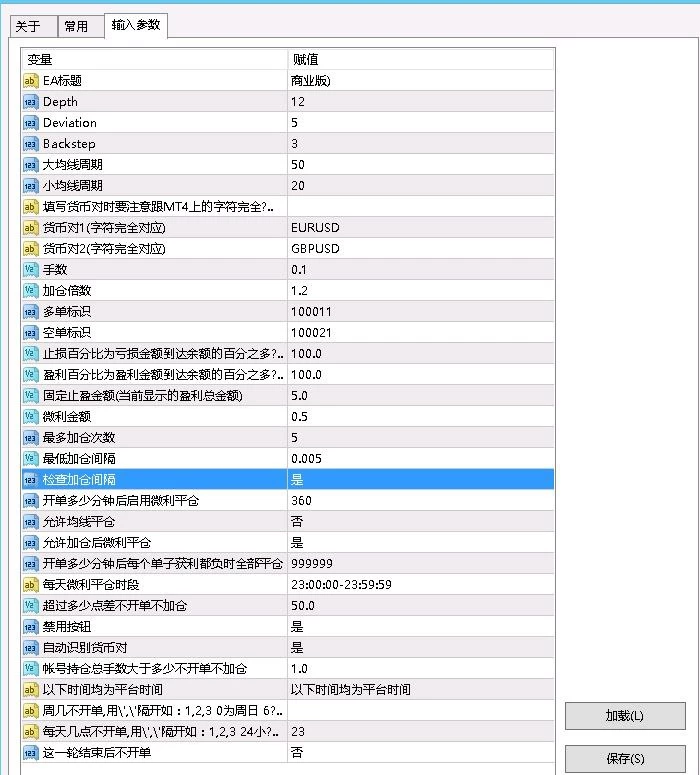
Task: Click the decimal type icon beside 微利金额
Action: (30, 416)
